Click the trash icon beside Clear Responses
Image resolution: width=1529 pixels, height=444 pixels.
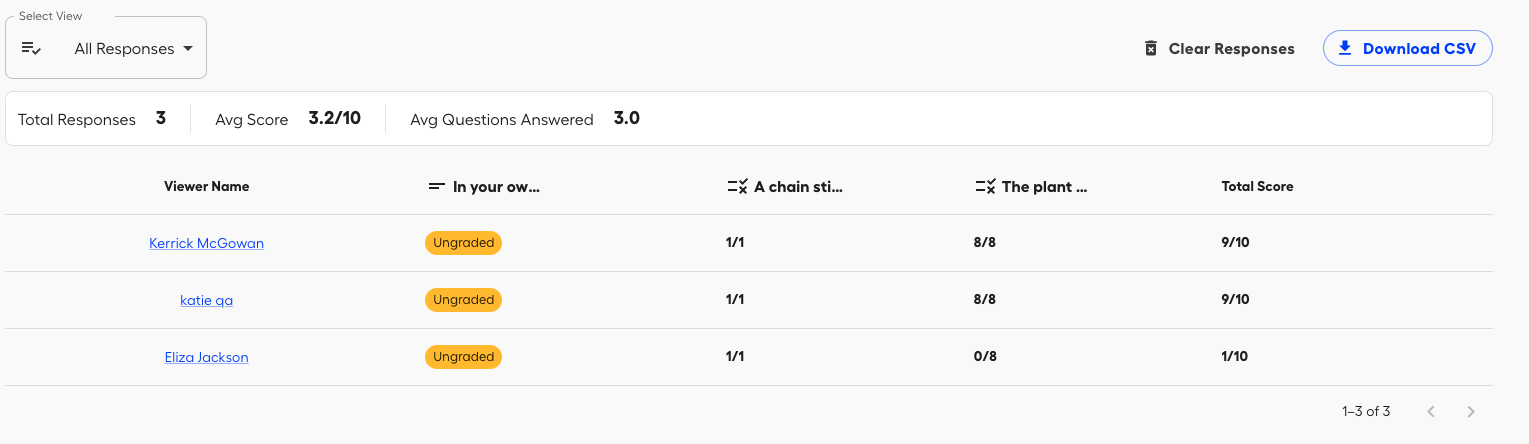coord(1151,49)
